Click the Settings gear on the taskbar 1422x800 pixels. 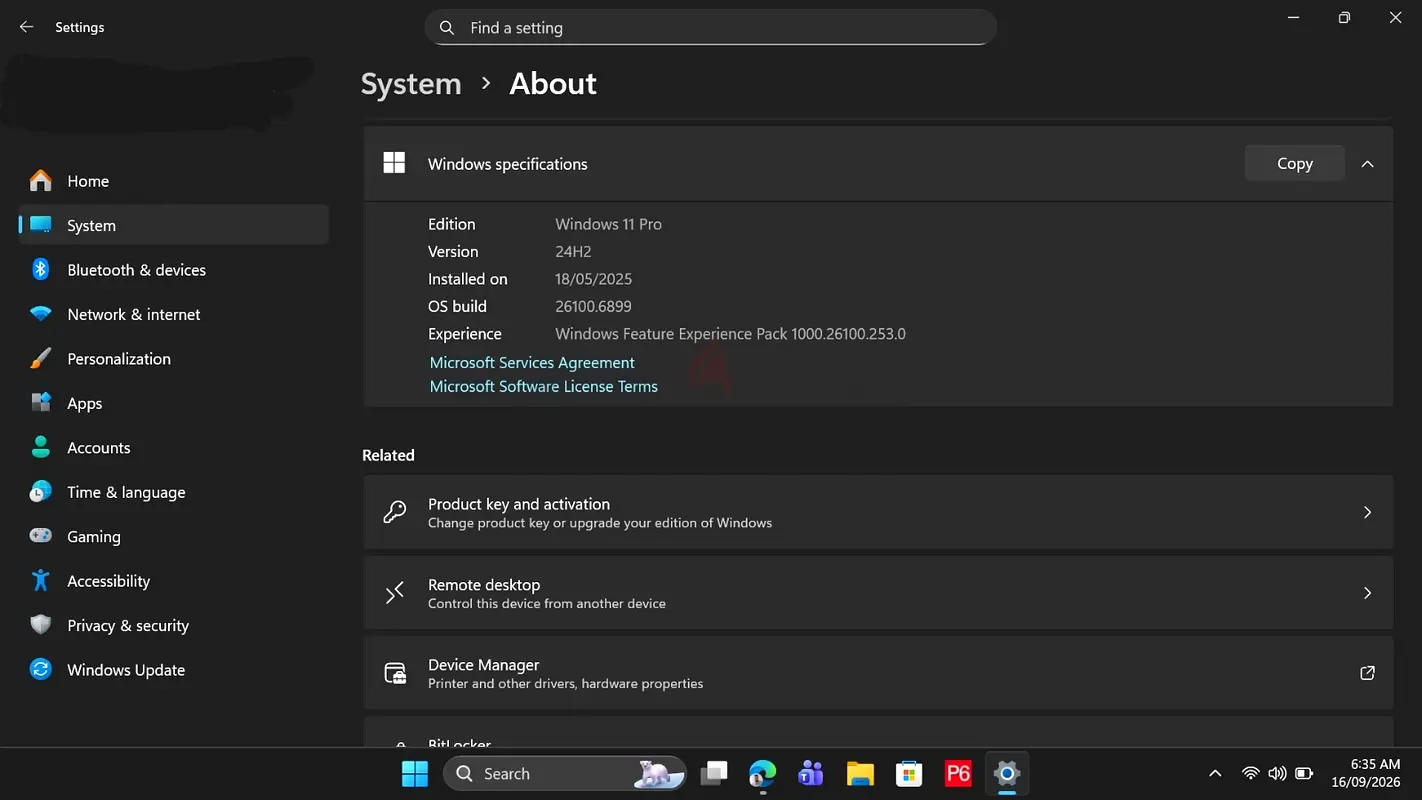1007,774
